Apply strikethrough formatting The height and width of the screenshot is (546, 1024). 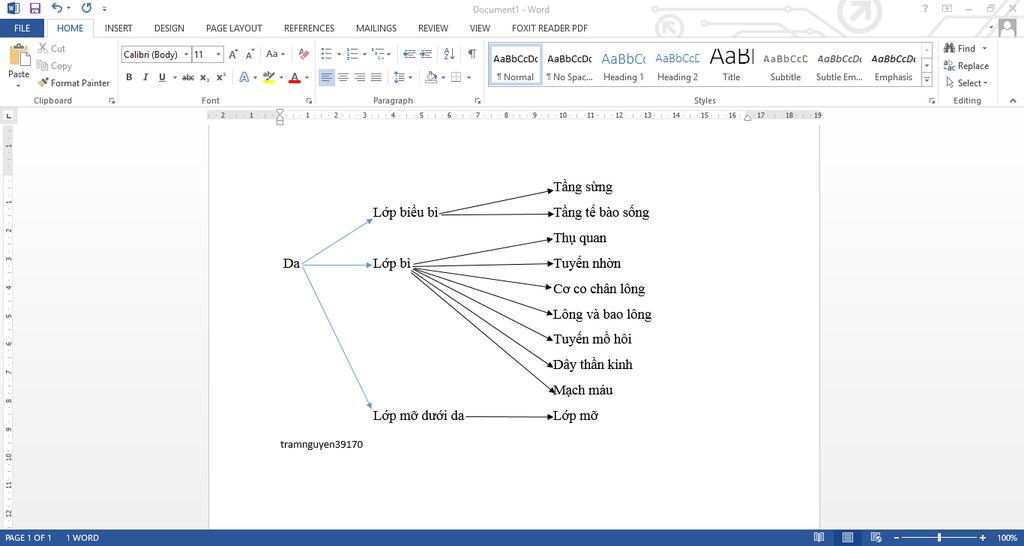click(188, 77)
